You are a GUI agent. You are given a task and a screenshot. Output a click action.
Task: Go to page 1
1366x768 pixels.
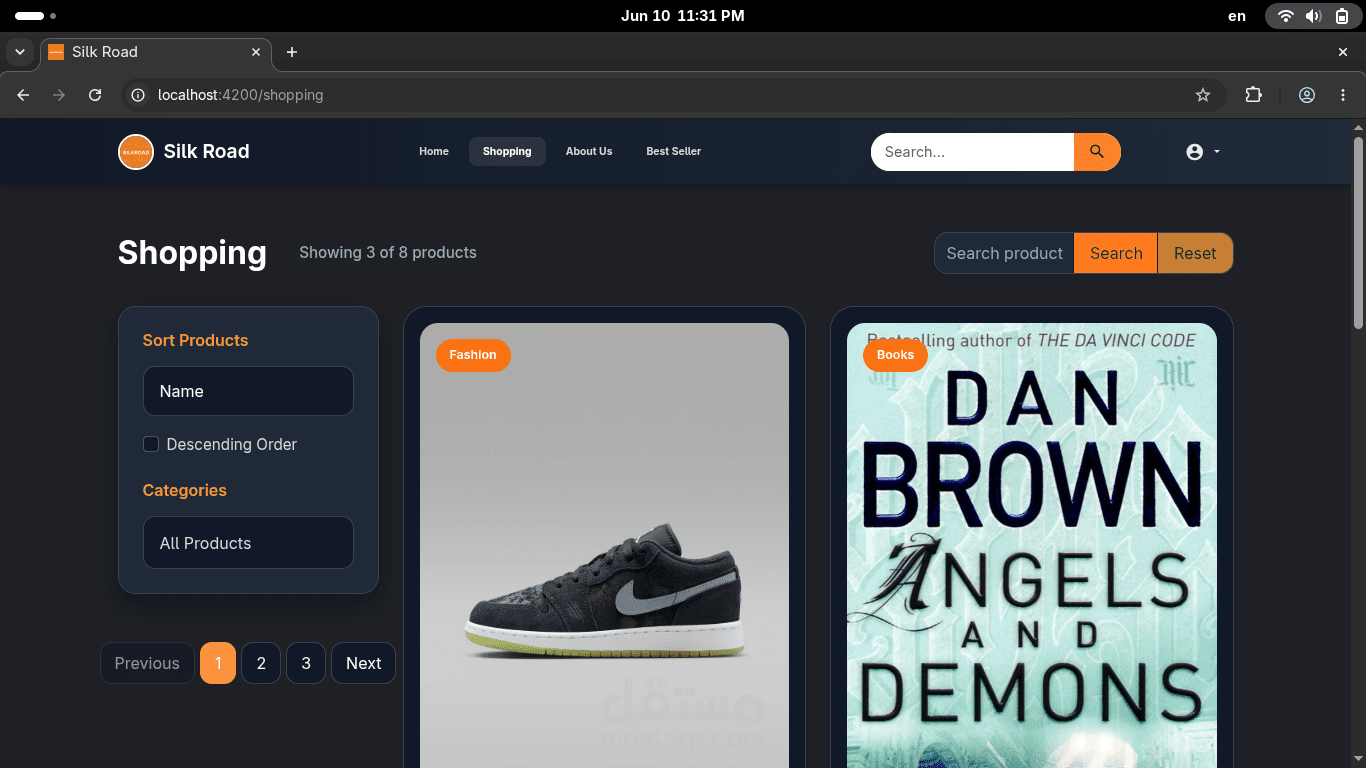[218, 663]
